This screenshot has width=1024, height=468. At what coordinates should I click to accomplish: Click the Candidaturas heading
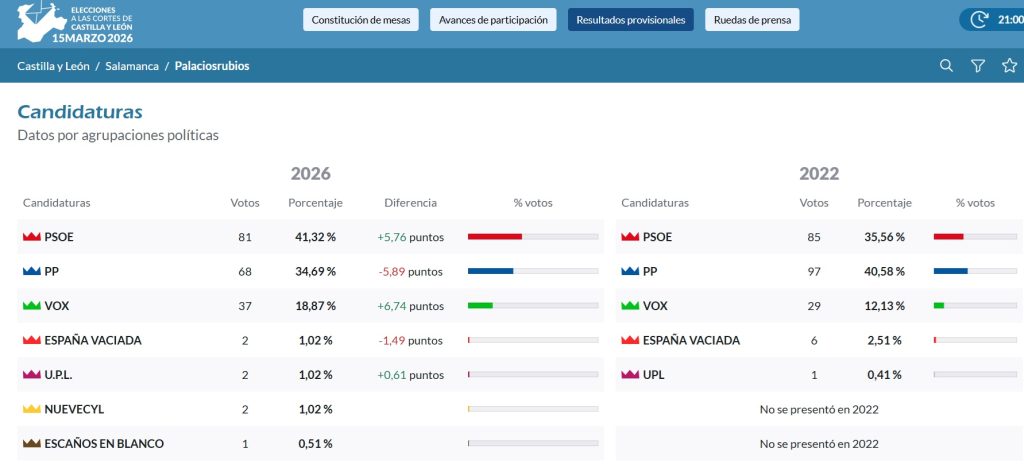pyautogui.click(x=80, y=112)
